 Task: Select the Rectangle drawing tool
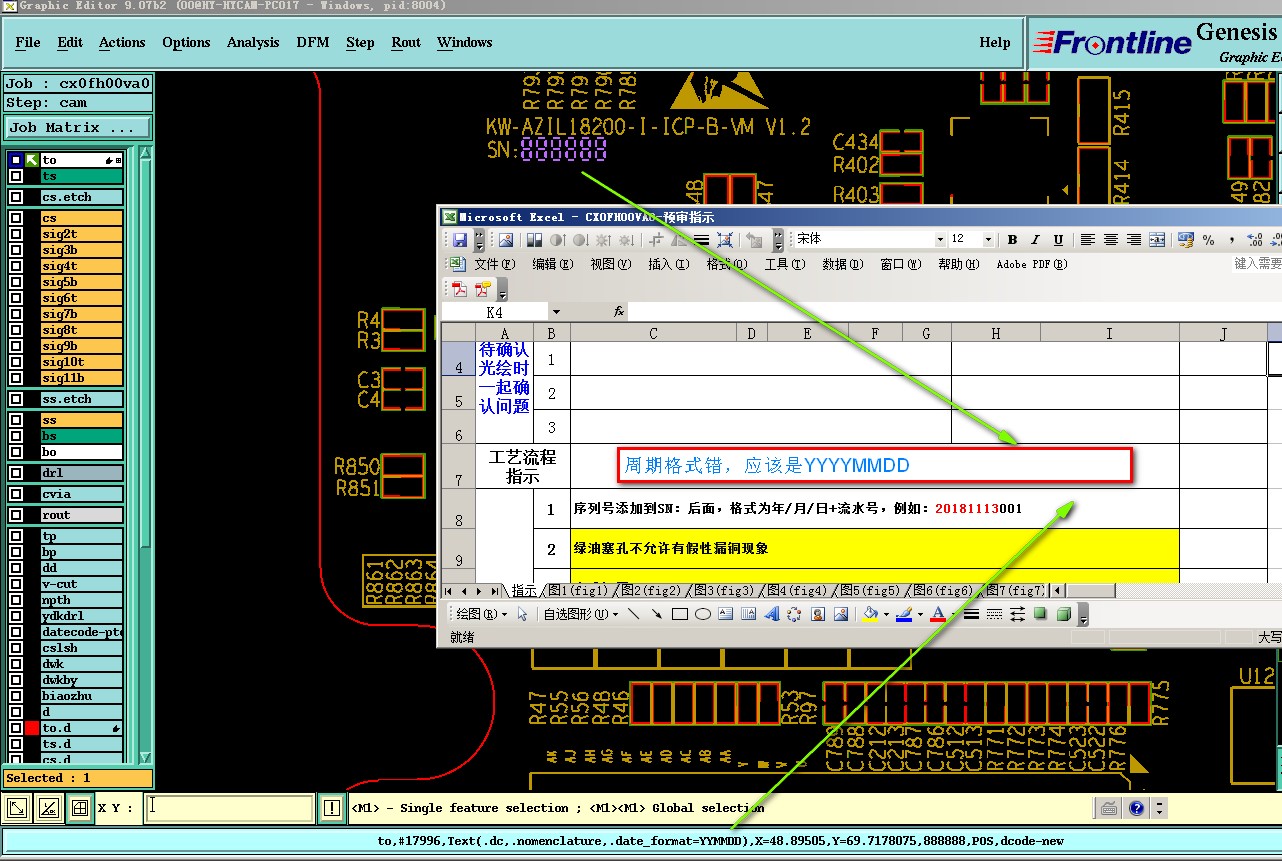680,614
